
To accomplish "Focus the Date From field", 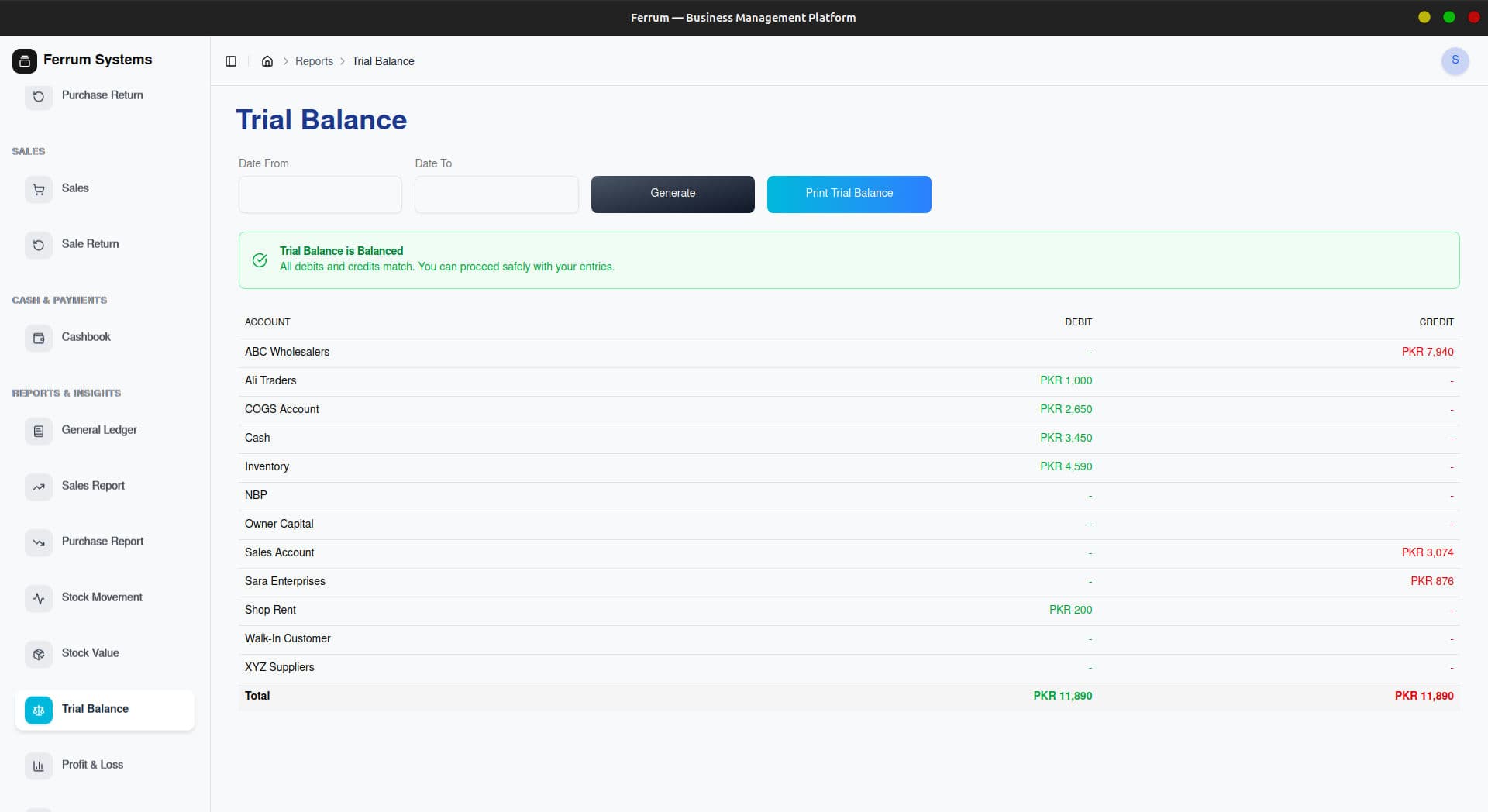I will click(320, 194).
